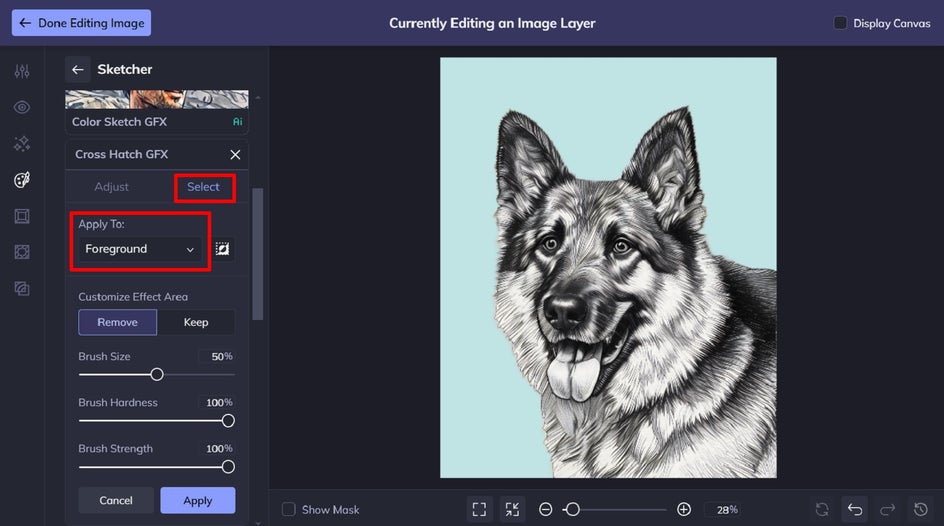This screenshot has height=526, width=944.
Task: Click the Brush Strength 100% value field
Action: click(217, 449)
